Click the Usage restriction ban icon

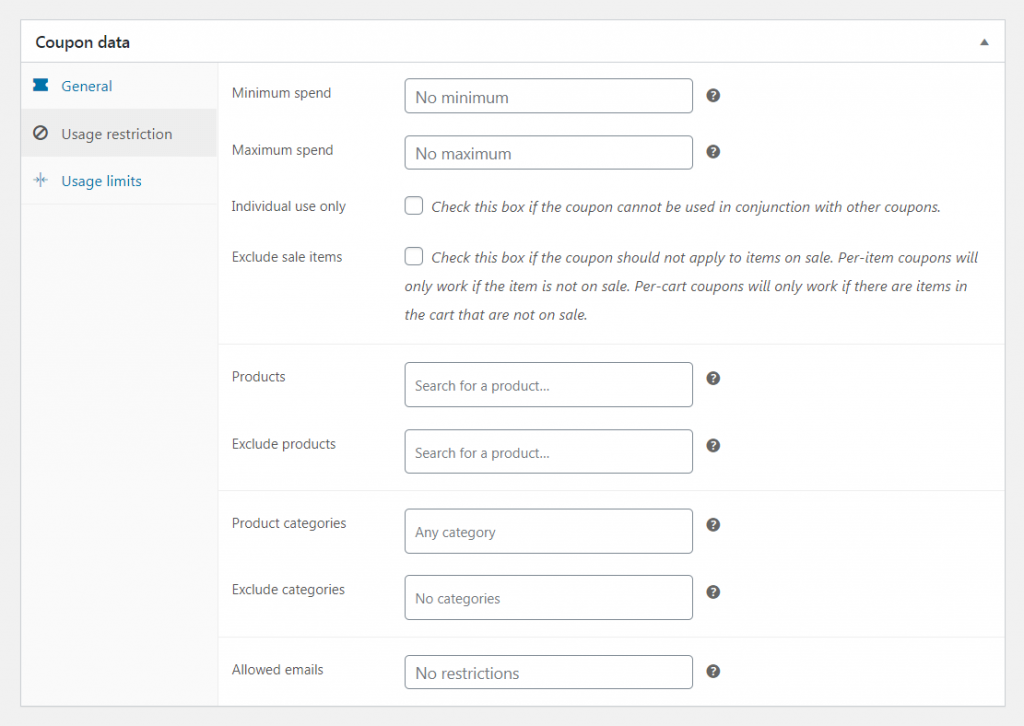pyautogui.click(x=40, y=133)
